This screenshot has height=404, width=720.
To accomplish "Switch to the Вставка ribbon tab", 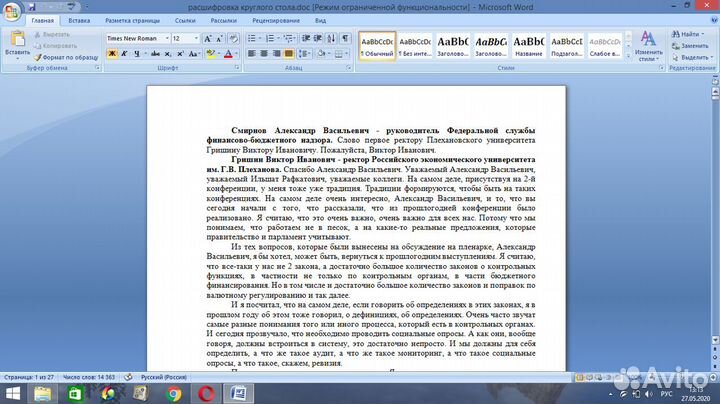I will click(79, 20).
